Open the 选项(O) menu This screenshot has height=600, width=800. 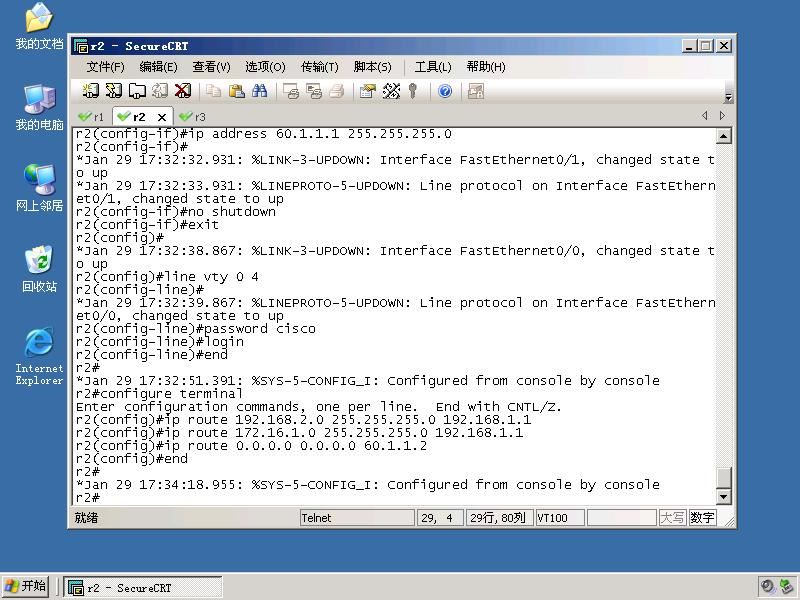click(265, 67)
